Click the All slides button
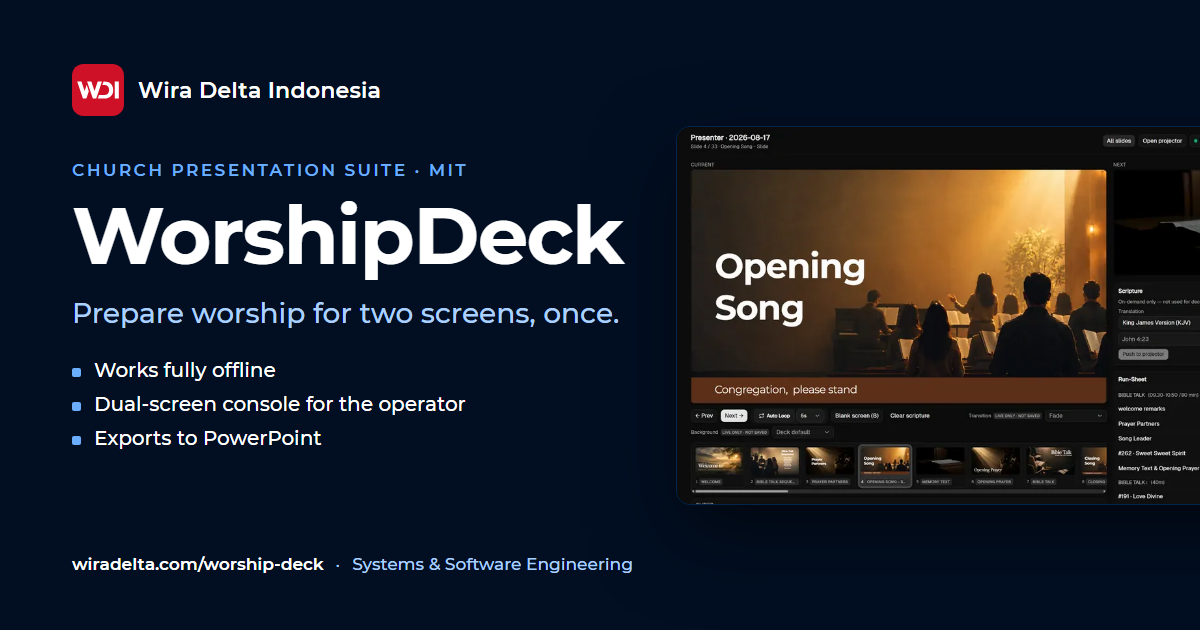This screenshot has height=630, width=1200. [x=1118, y=141]
